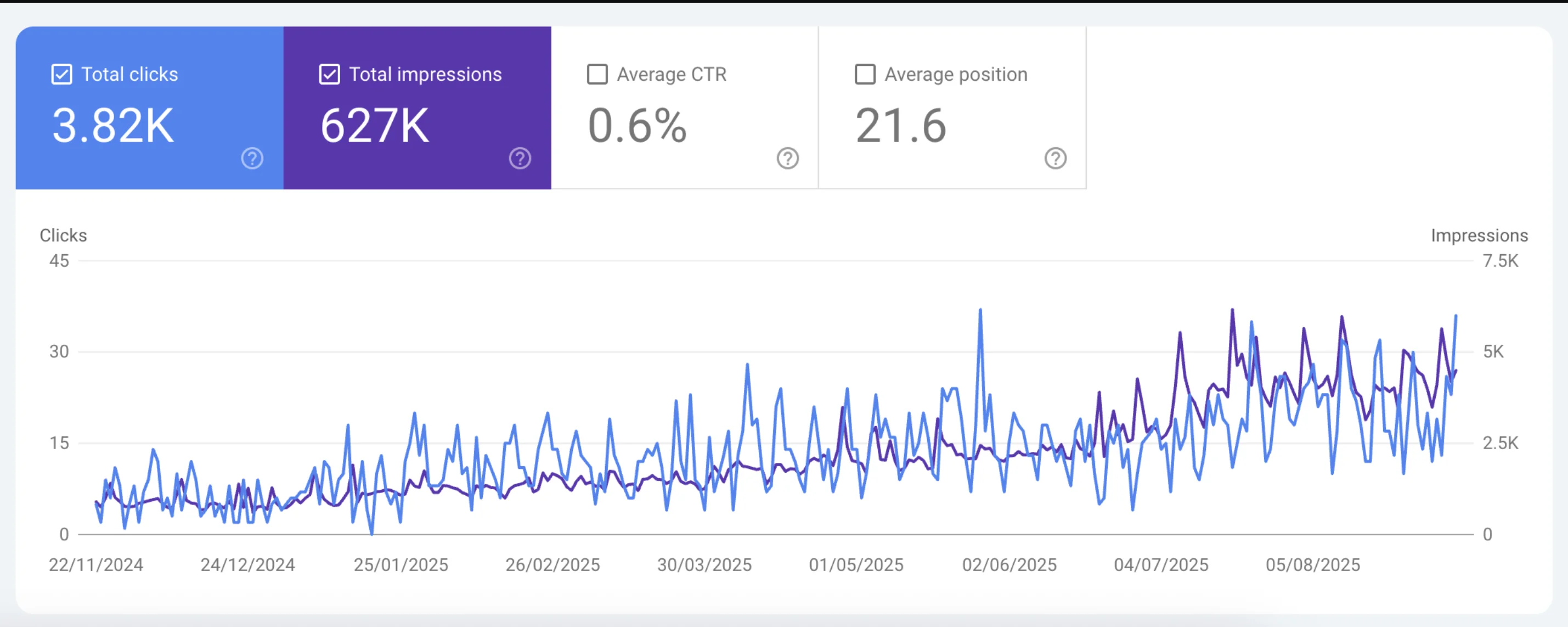Enable the Average position checkbox
Image resolution: width=1568 pixels, height=627 pixels.
865,74
